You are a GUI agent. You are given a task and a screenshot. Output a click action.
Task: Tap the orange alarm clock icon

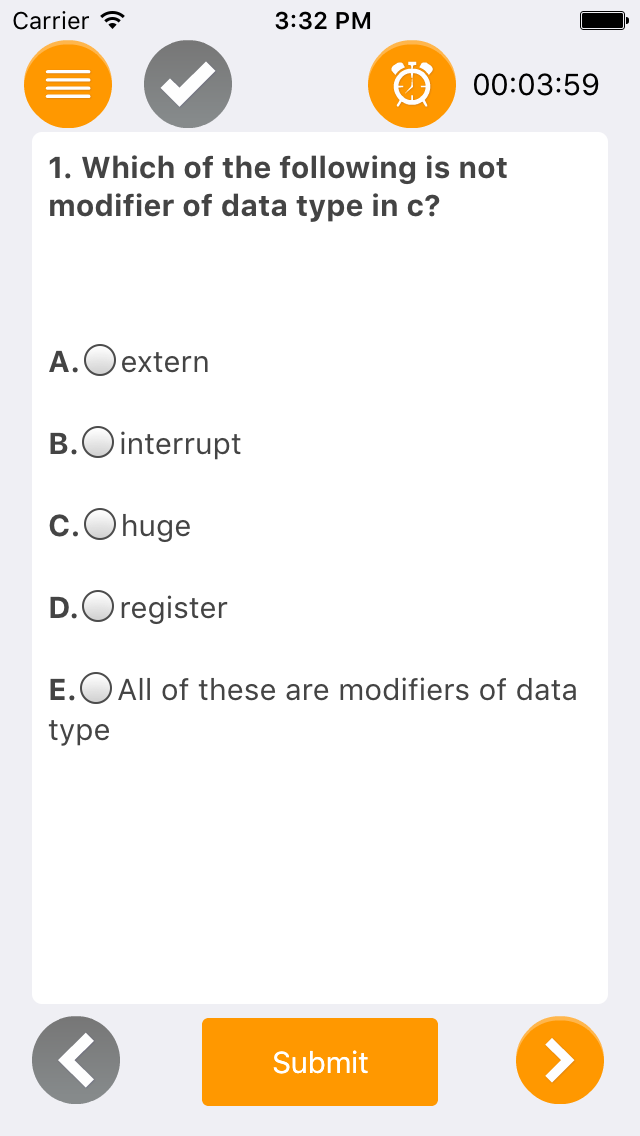point(412,84)
